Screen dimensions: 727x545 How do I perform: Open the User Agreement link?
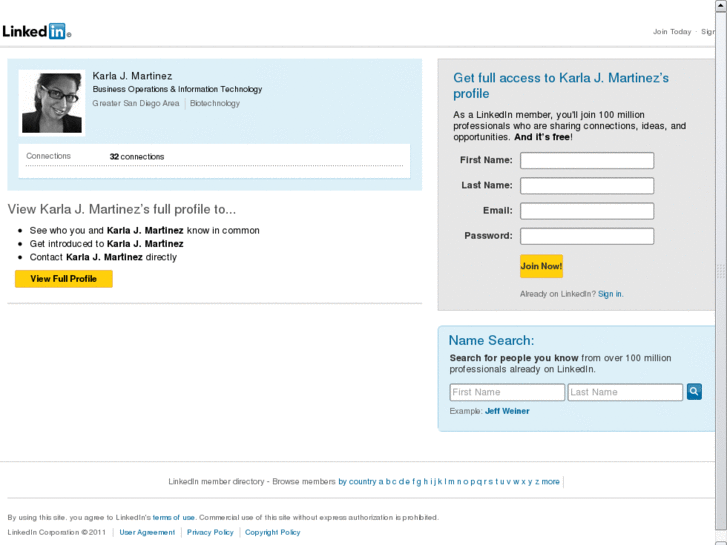147,532
